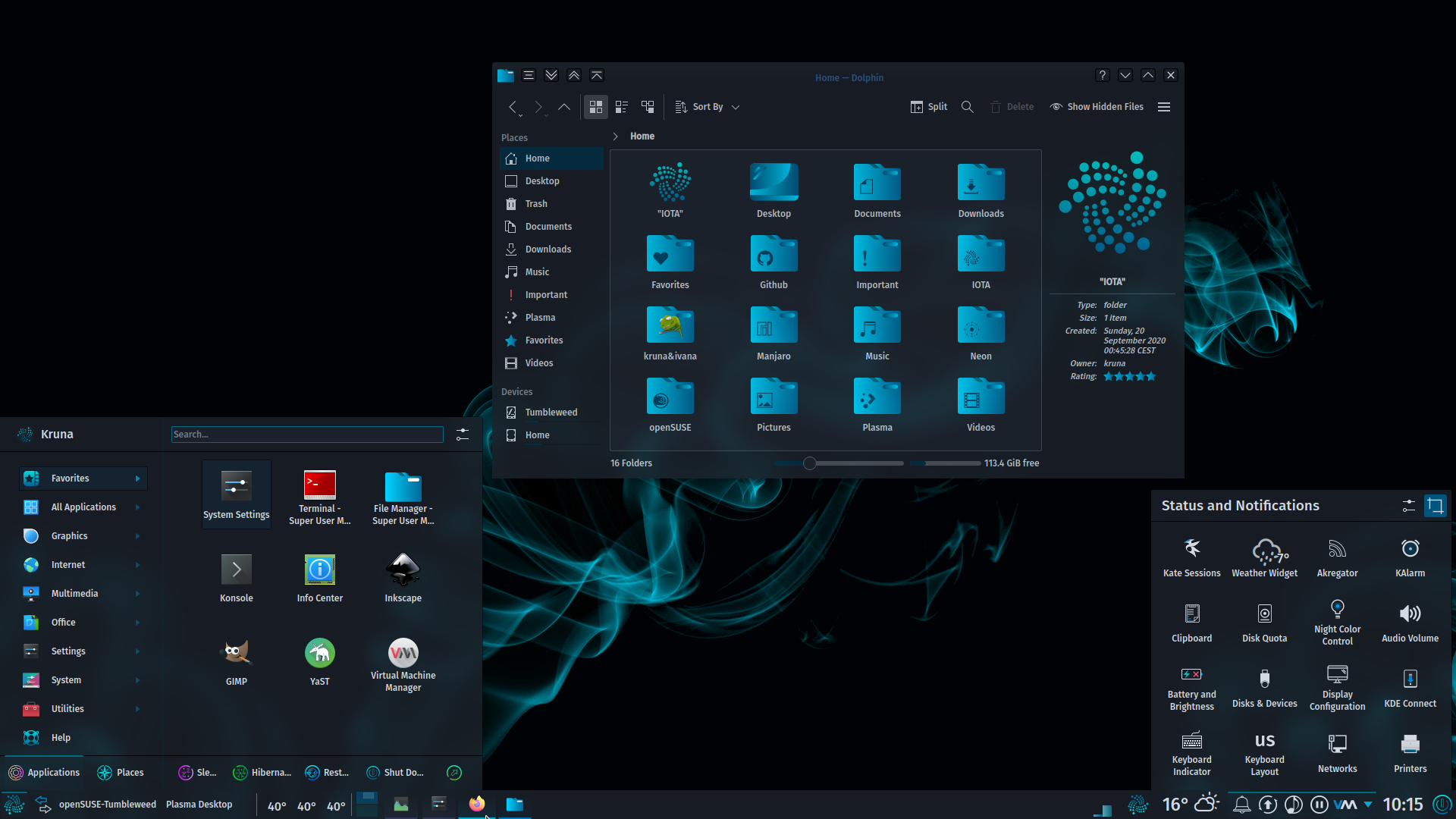Click the Shut Down button
This screenshot has height=819, width=1456.
[x=395, y=773]
